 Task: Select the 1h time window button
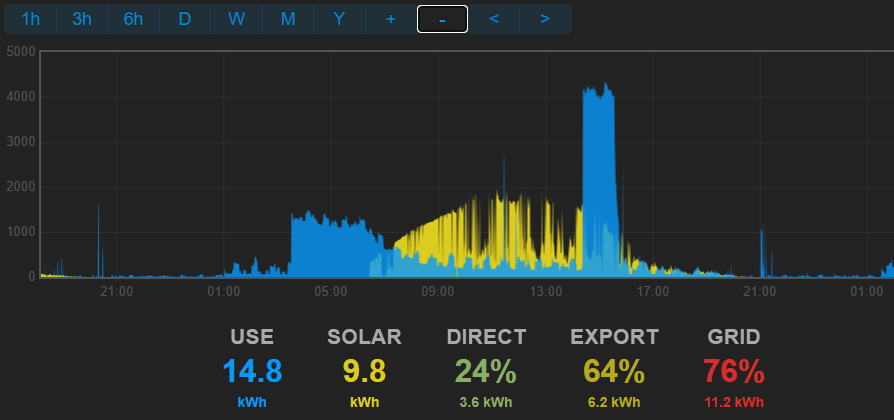[31, 19]
